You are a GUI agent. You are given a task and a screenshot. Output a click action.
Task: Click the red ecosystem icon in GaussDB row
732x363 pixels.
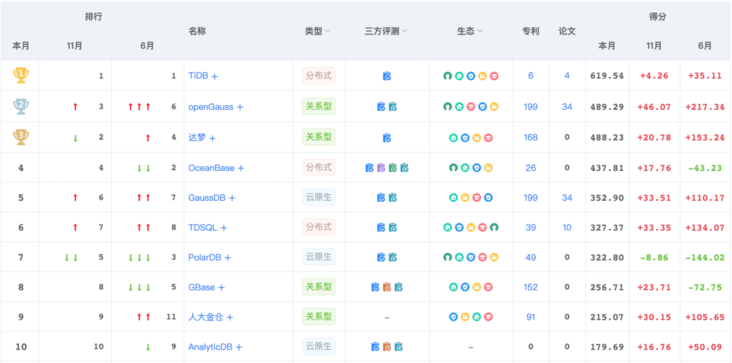477,197
